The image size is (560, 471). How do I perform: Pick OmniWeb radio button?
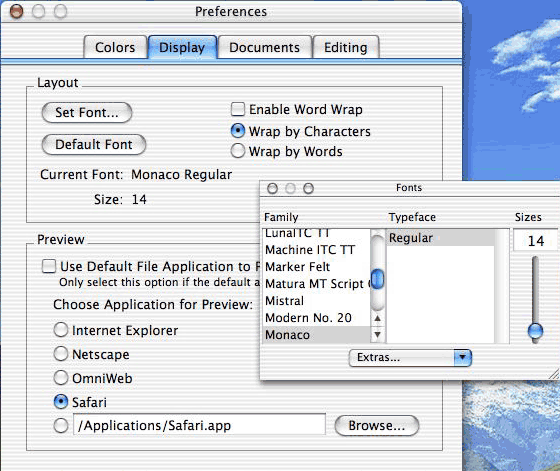click(x=61, y=378)
